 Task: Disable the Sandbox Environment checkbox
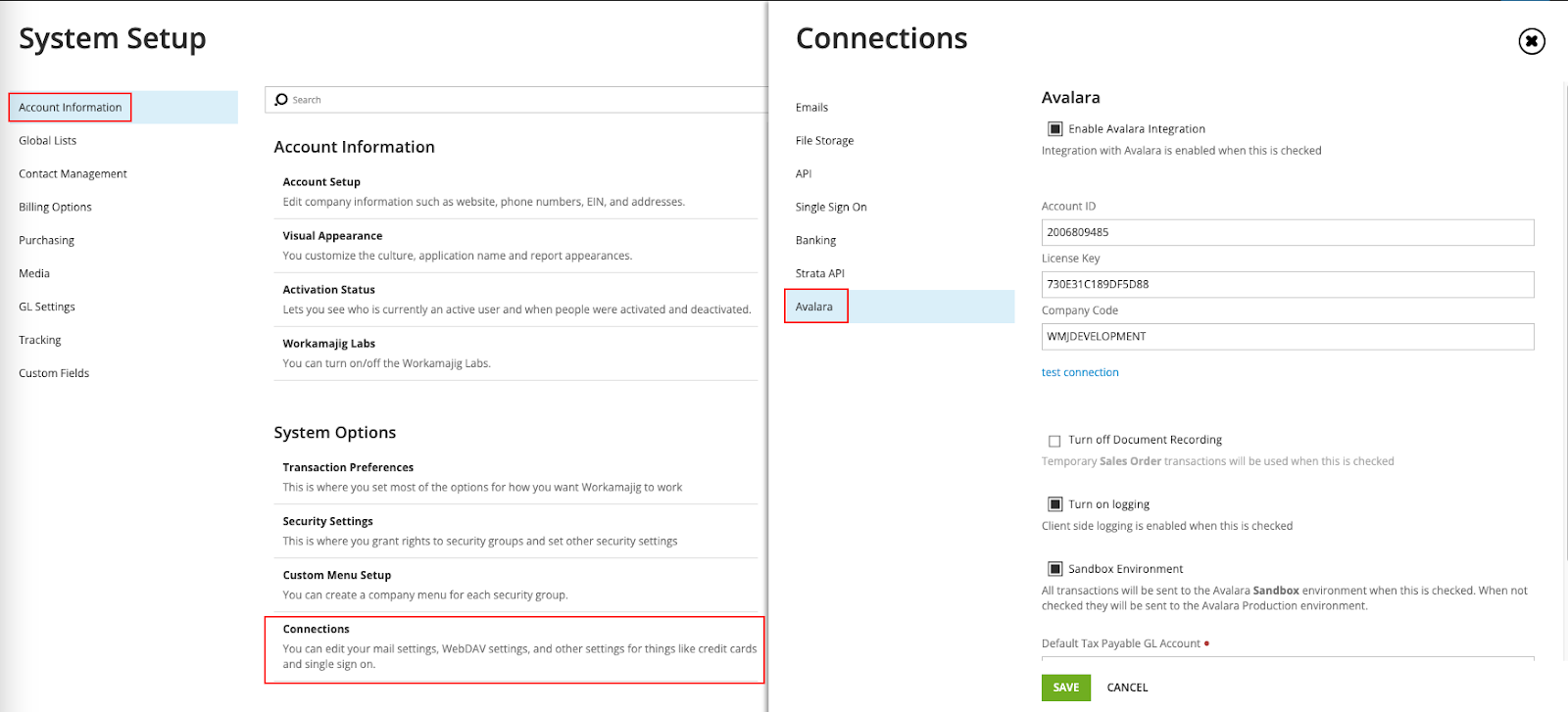pyautogui.click(x=1055, y=569)
